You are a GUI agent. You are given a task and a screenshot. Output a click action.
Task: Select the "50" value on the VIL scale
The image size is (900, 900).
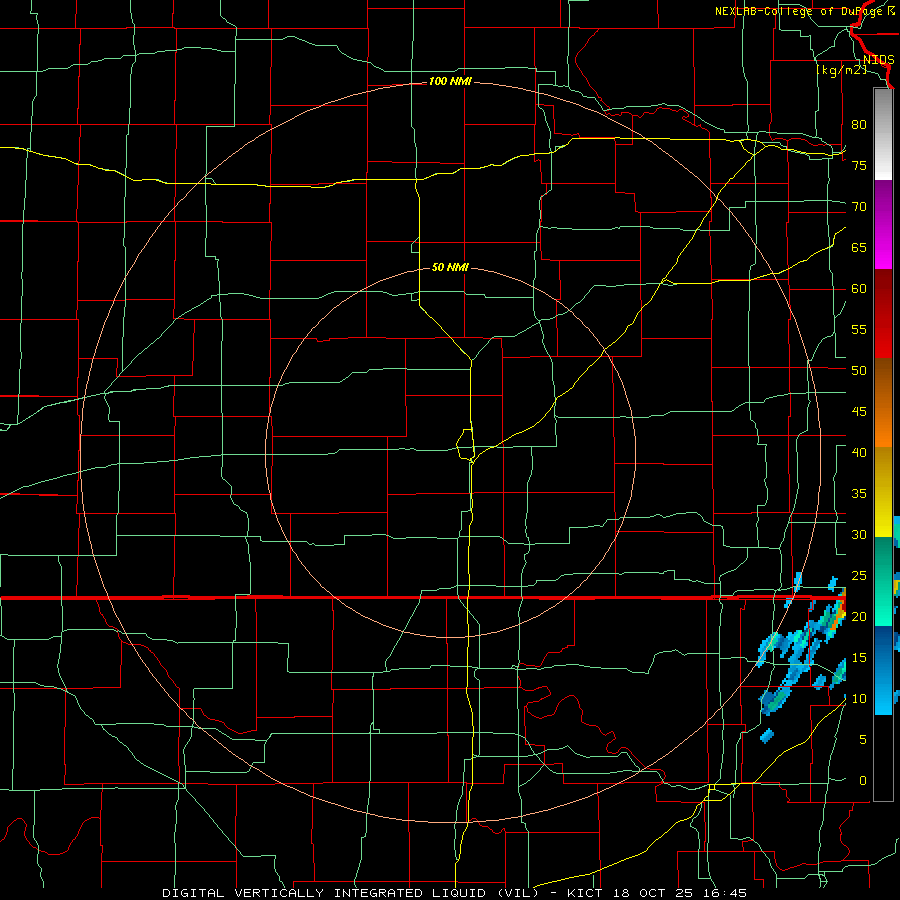coord(859,371)
